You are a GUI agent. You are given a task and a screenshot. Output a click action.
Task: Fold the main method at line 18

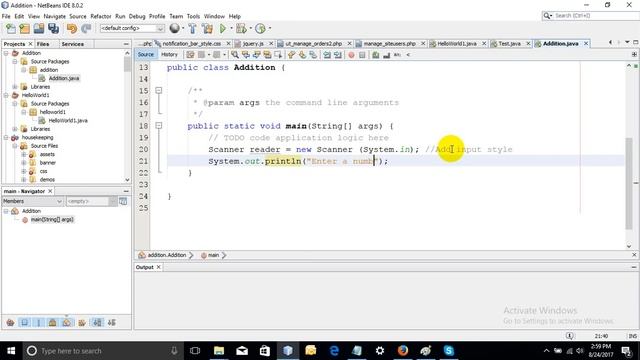pyautogui.click(x=159, y=126)
